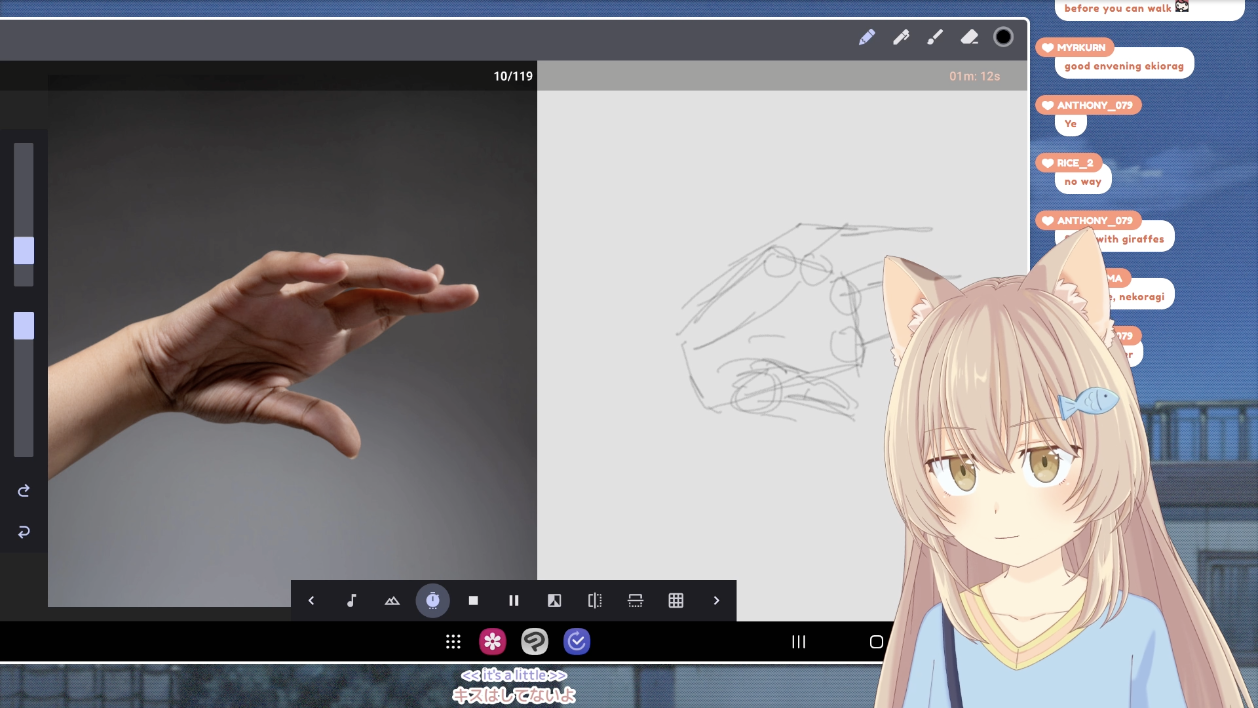Select the Paintbrush tool
Screen dimensions: 1258x708
[935, 37]
